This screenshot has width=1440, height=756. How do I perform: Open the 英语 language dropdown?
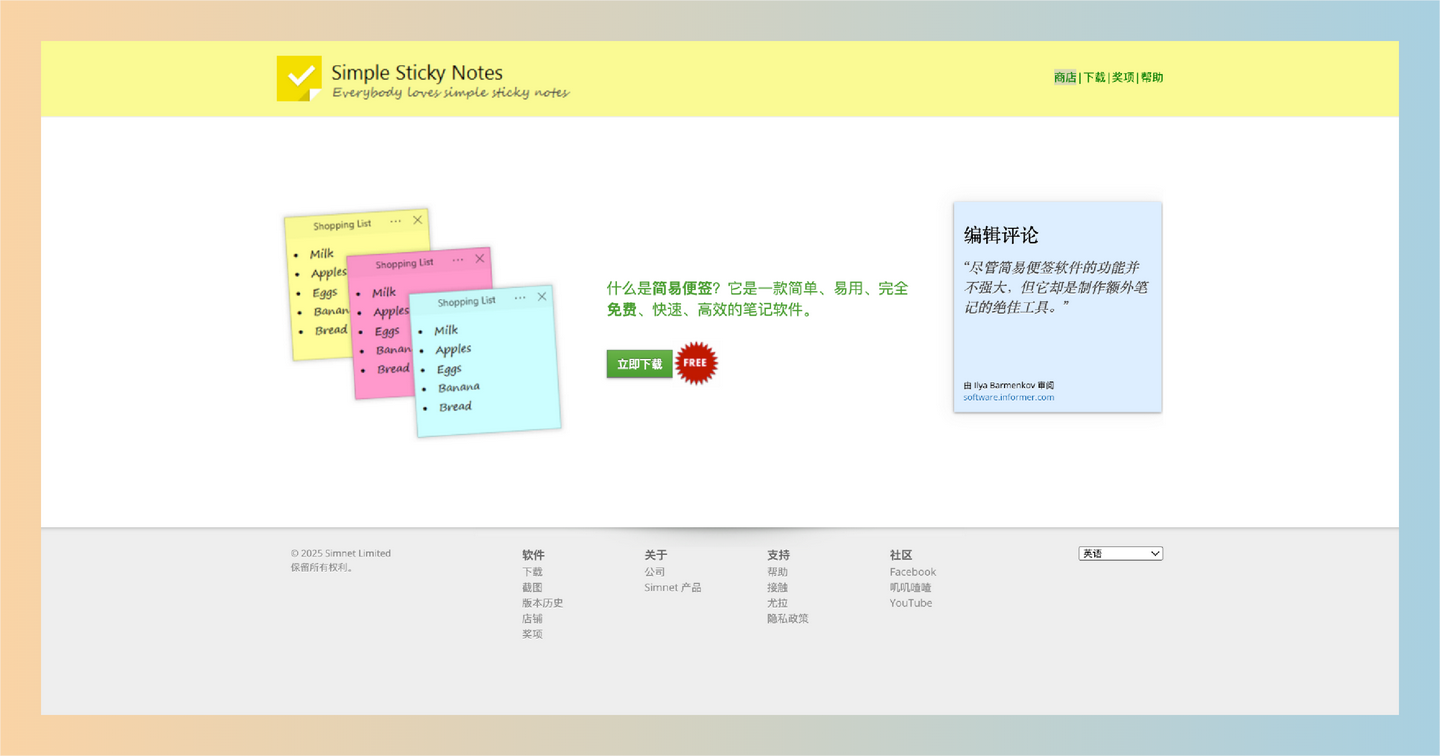(x=1120, y=553)
